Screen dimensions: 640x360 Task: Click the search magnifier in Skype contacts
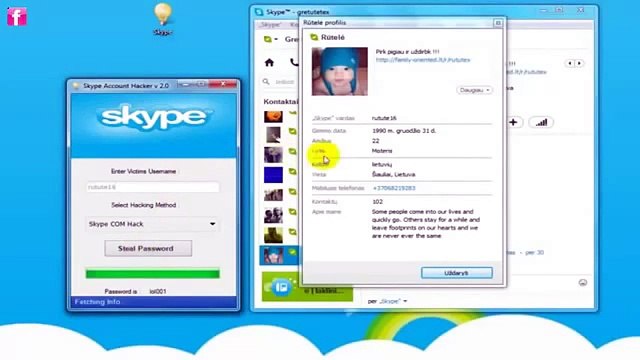(266, 82)
